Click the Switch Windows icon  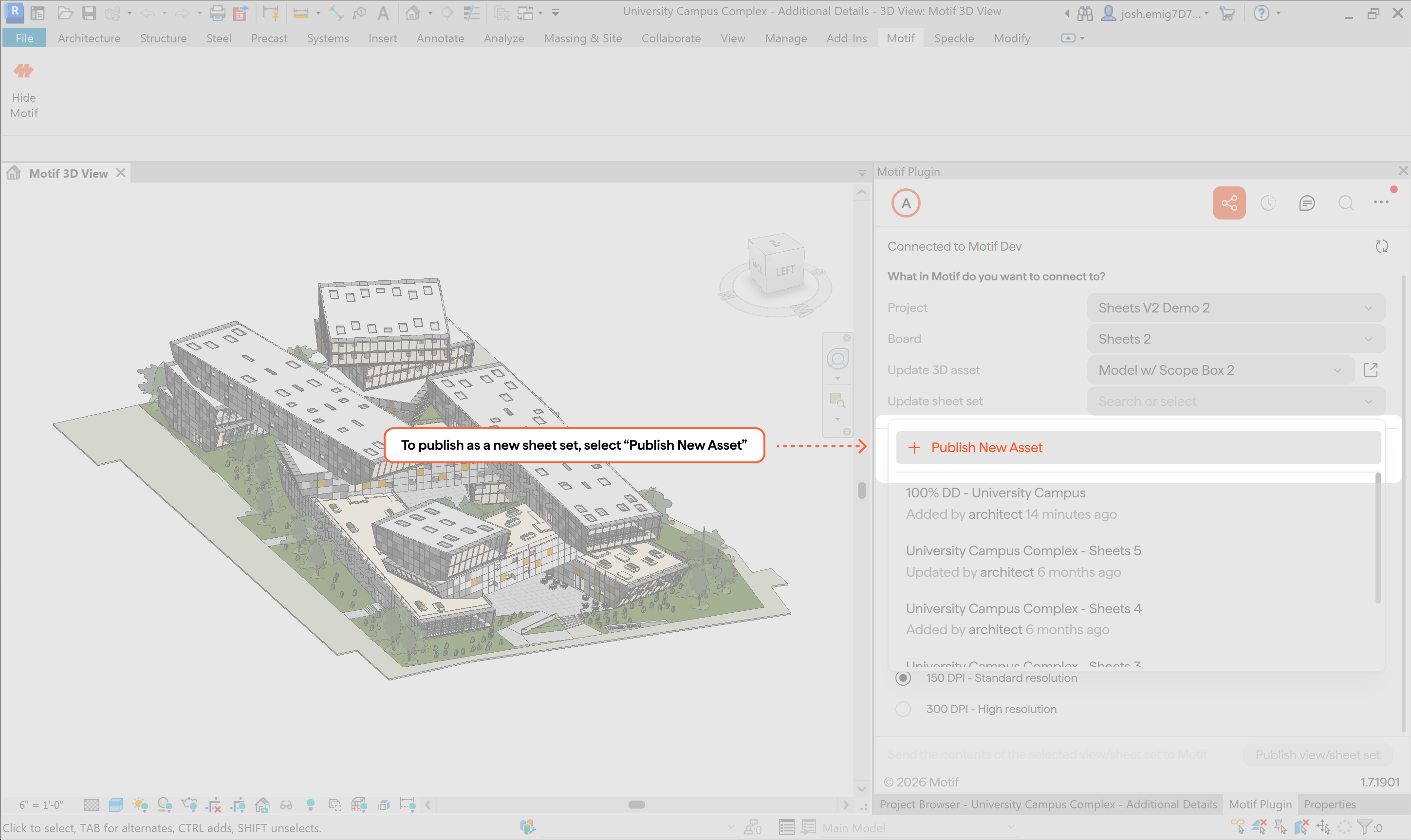tap(525, 13)
